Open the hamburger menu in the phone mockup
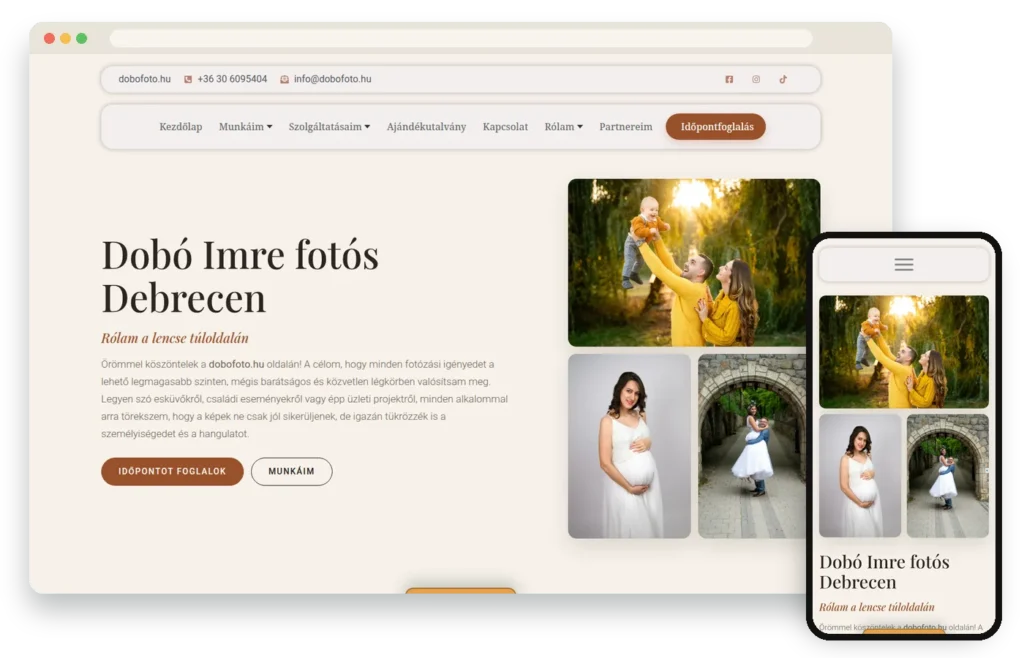1024x658 pixels. [x=904, y=264]
